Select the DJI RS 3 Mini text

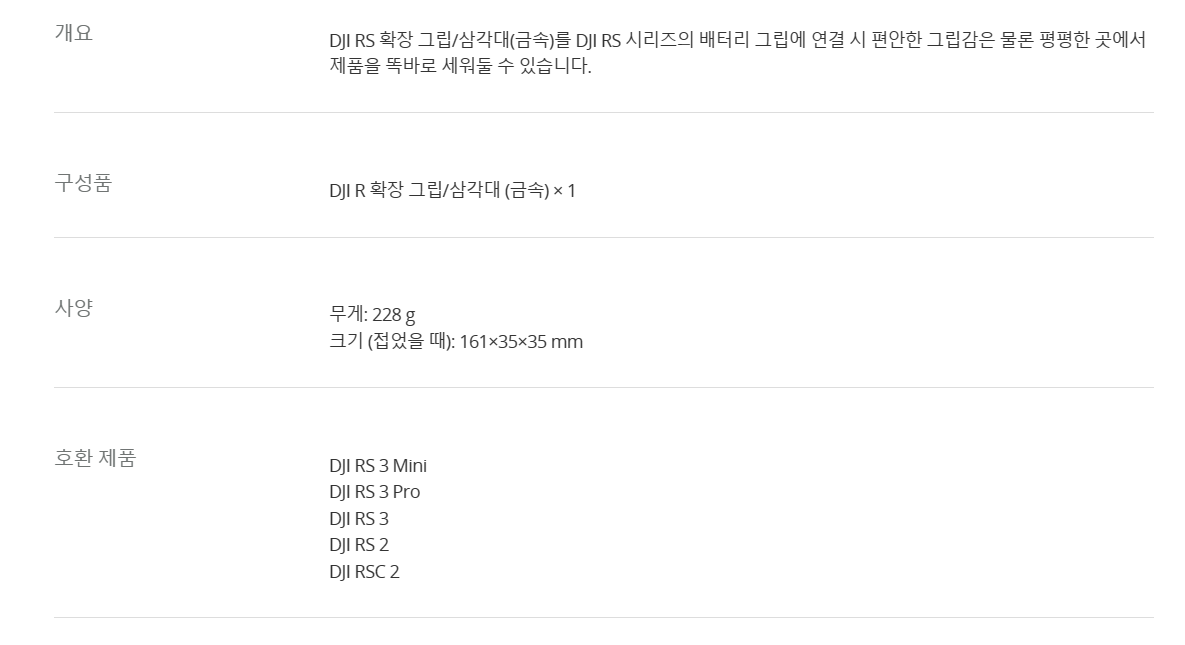(378, 466)
